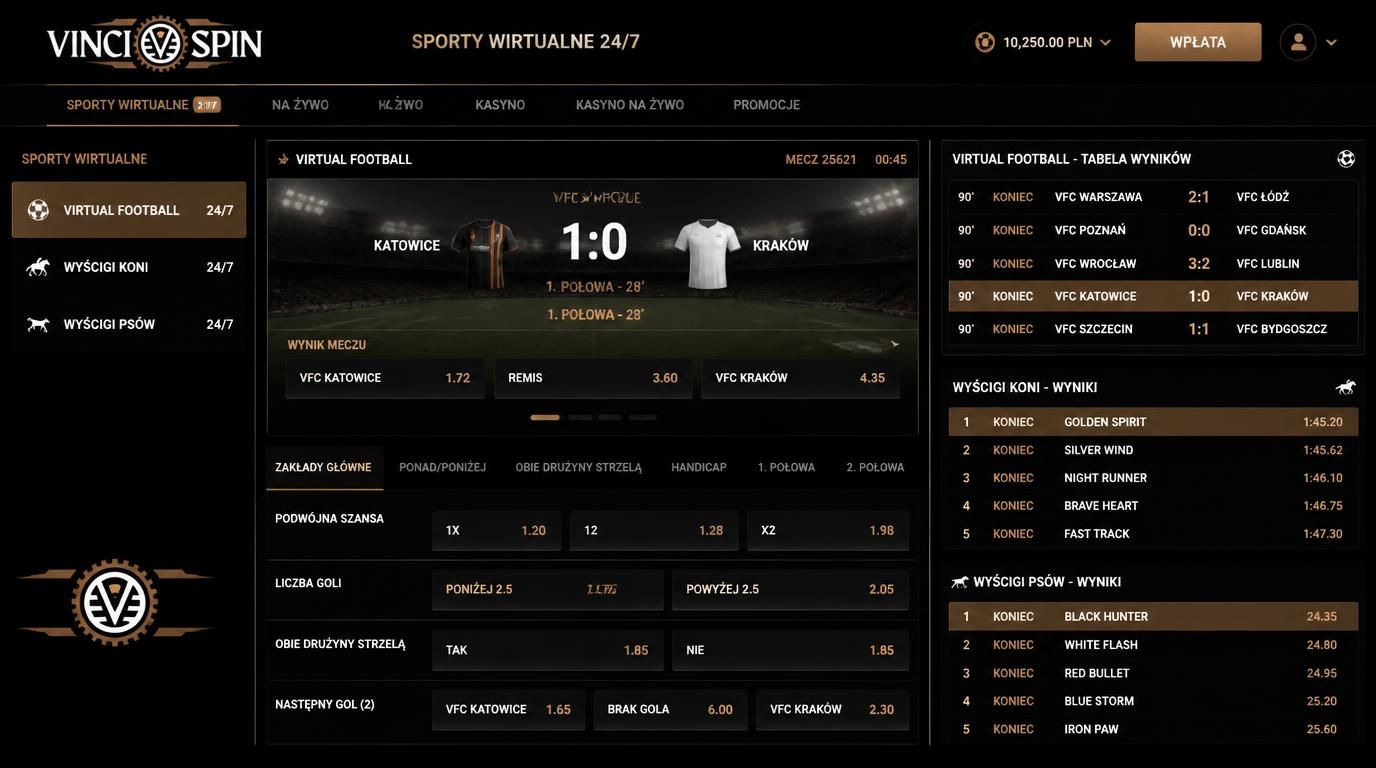Pick Tak for both teams scoring
Screen dimensions: 1376x768
pyautogui.click(x=548, y=650)
